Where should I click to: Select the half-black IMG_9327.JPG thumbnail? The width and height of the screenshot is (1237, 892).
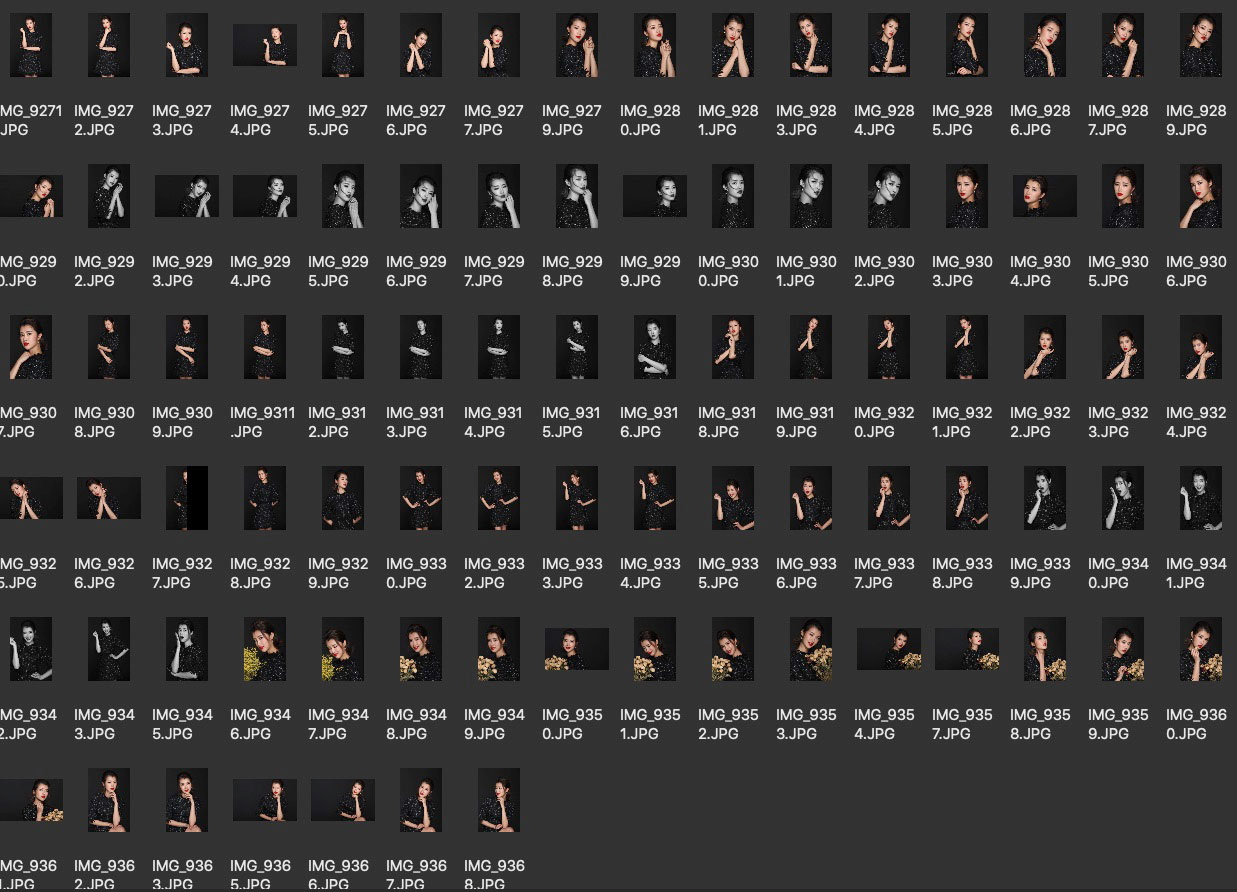point(187,498)
